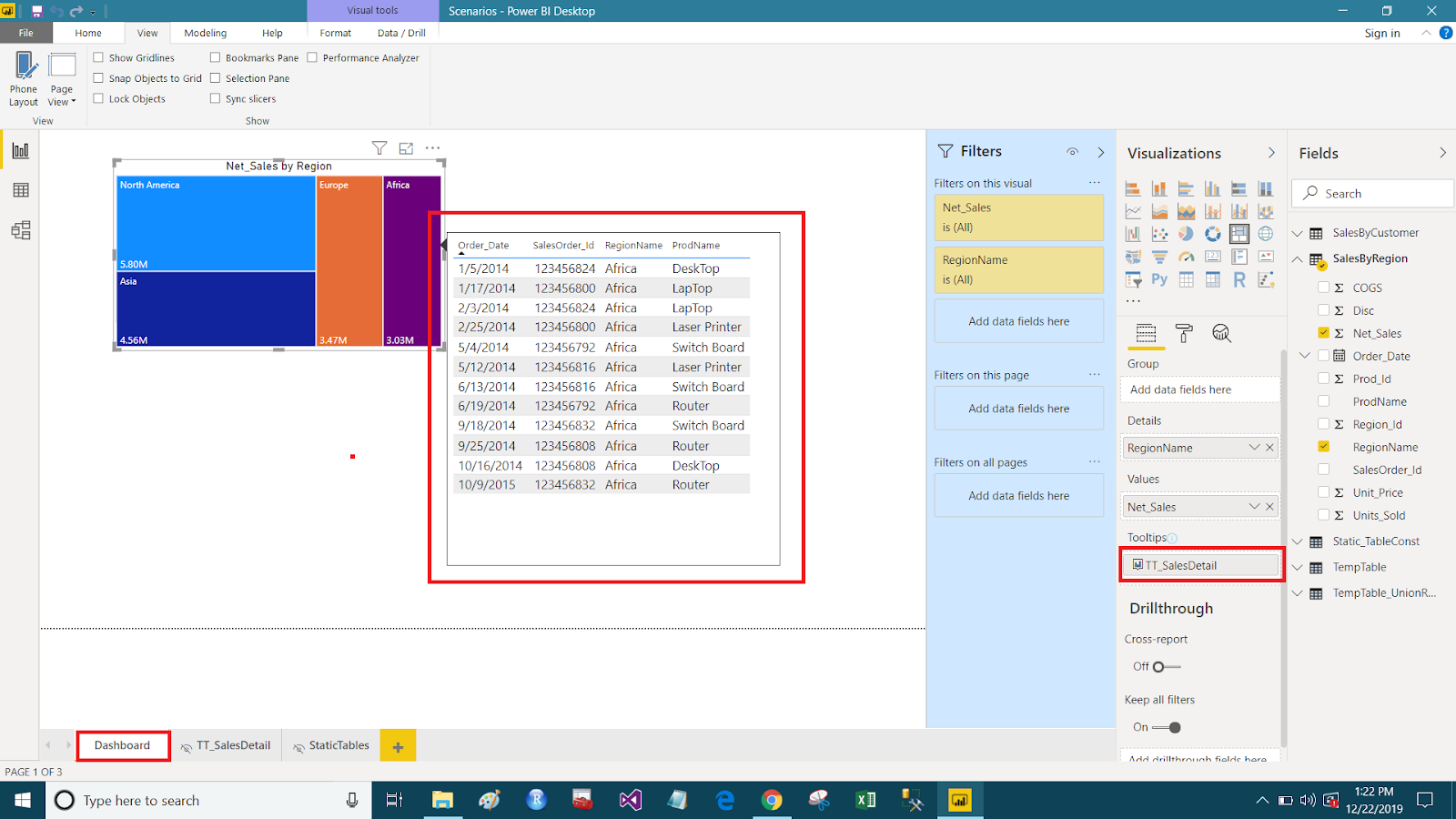Select the Pie chart visualization

(x=1186, y=234)
